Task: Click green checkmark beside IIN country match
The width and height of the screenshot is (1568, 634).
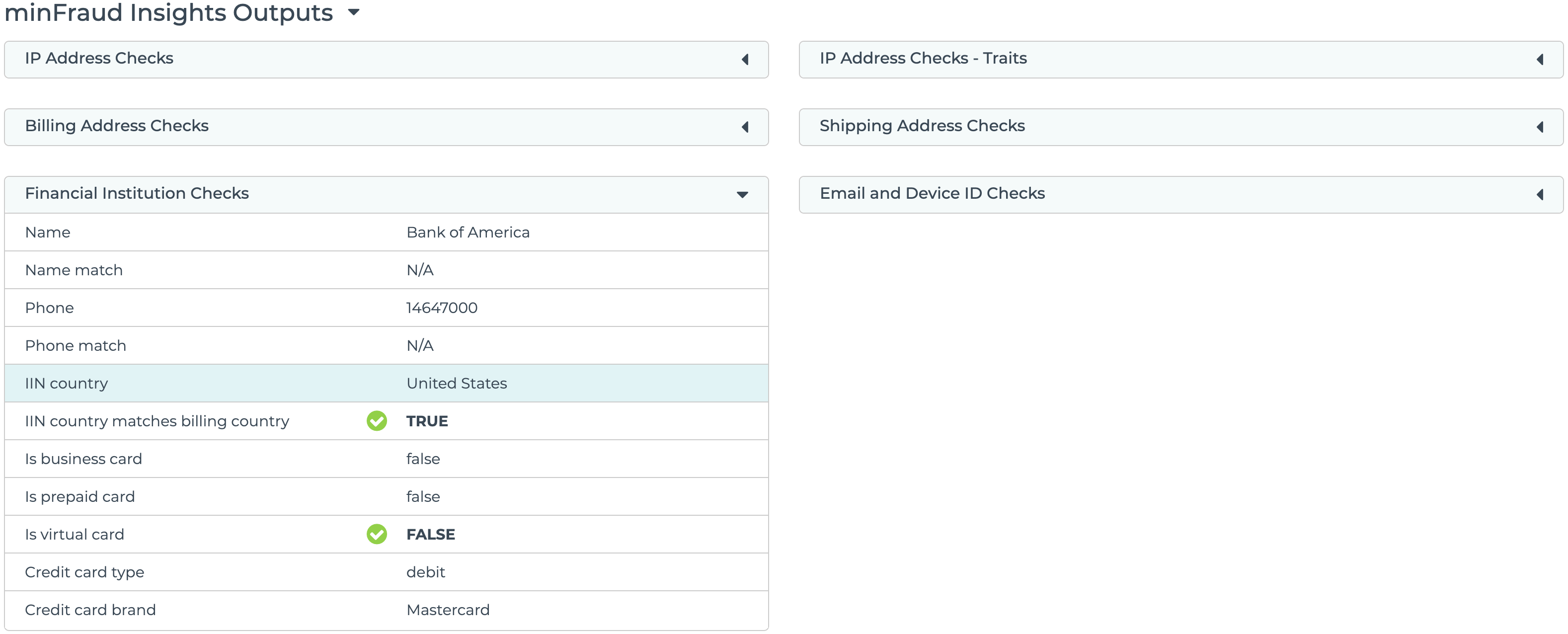Action: pos(377,420)
